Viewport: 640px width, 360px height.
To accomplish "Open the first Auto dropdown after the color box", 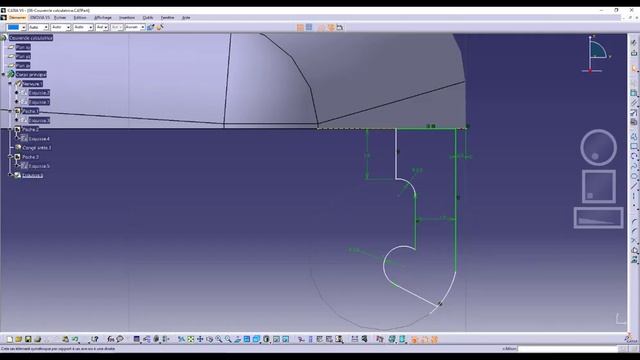I will [38, 27].
